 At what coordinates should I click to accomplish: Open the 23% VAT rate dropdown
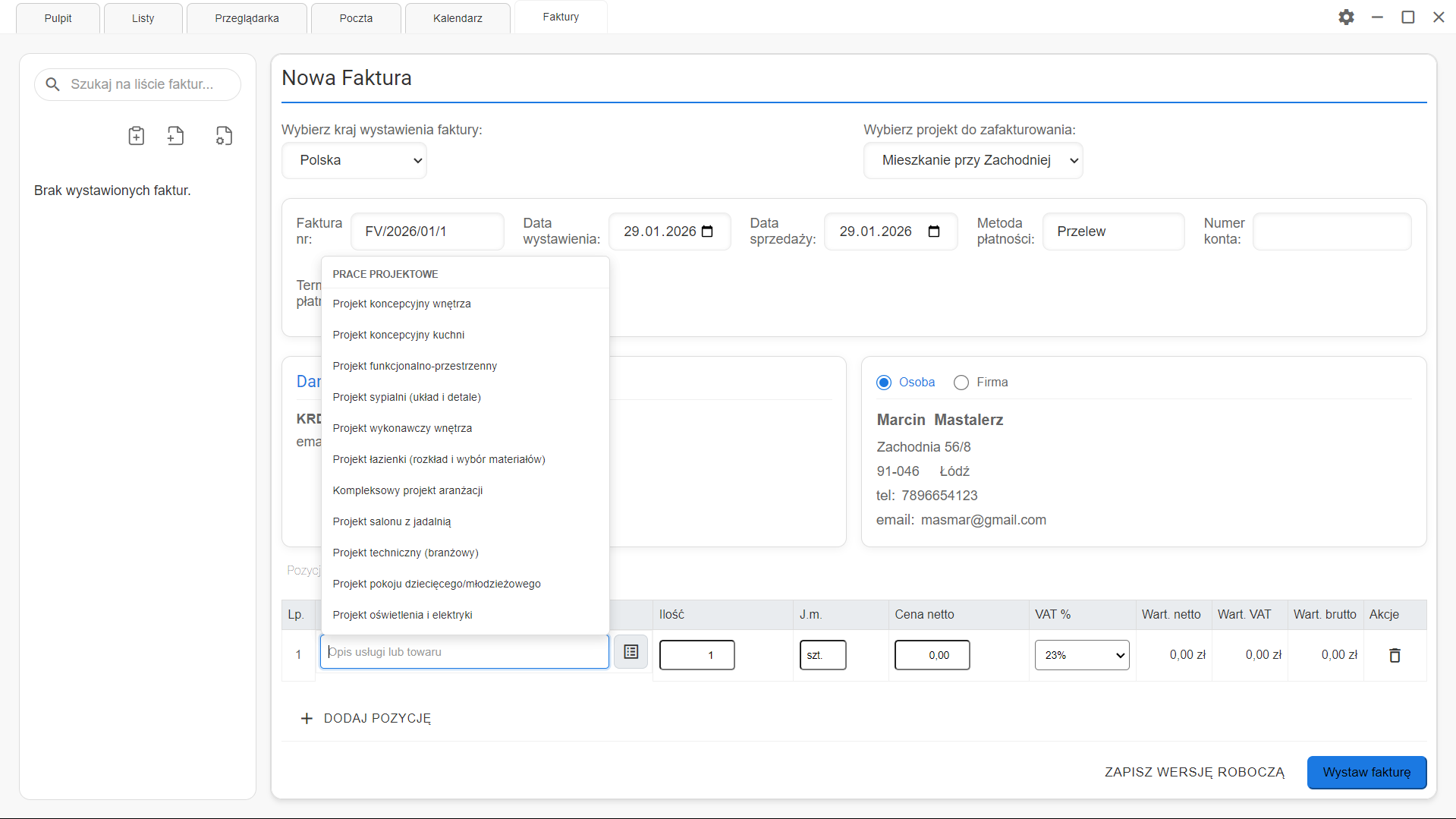point(1081,655)
